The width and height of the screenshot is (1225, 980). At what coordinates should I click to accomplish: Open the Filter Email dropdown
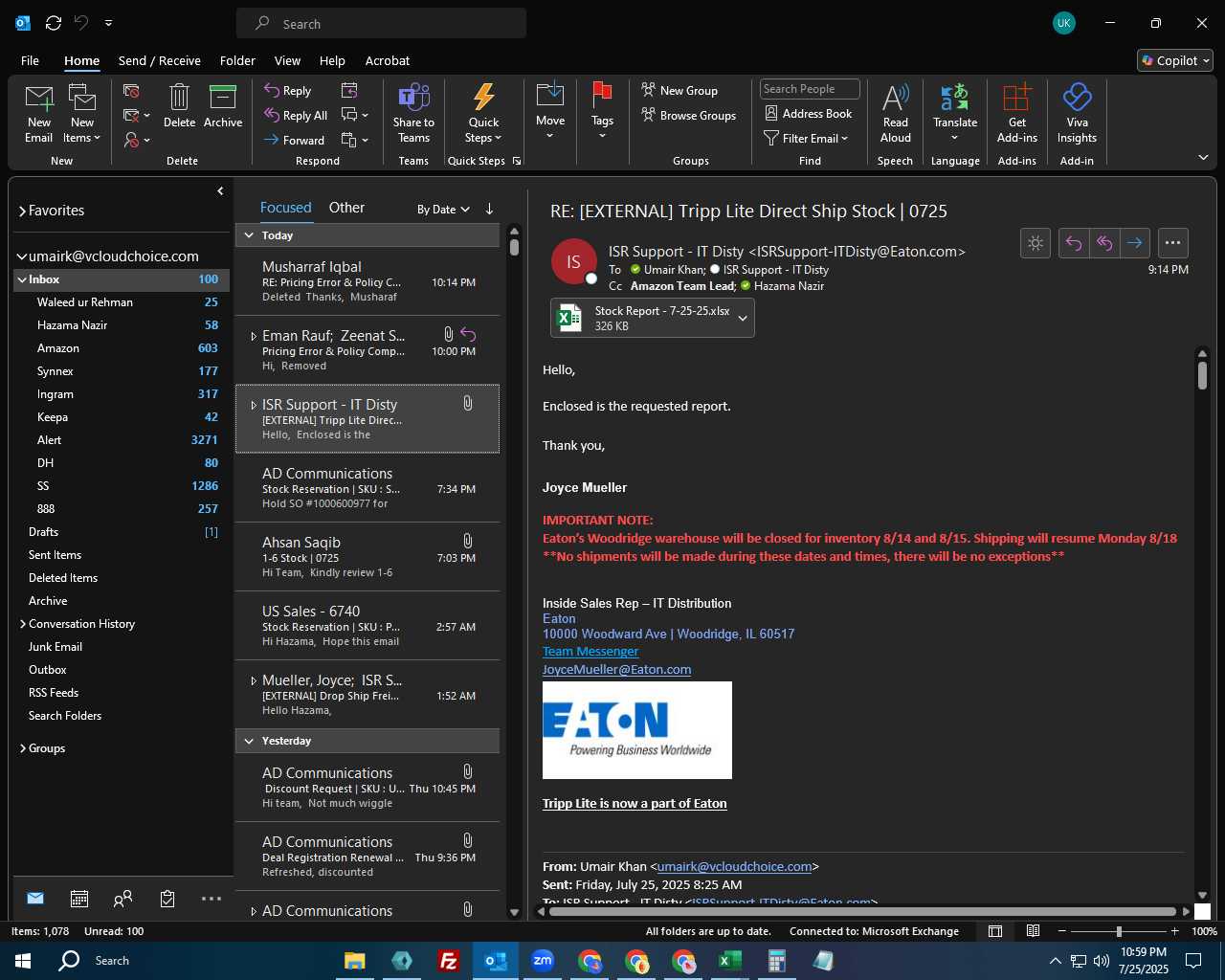click(x=806, y=138)
